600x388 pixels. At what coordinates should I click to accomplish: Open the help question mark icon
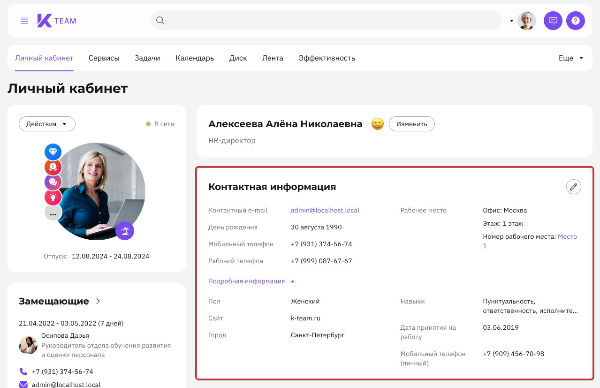tap(576, 21)
